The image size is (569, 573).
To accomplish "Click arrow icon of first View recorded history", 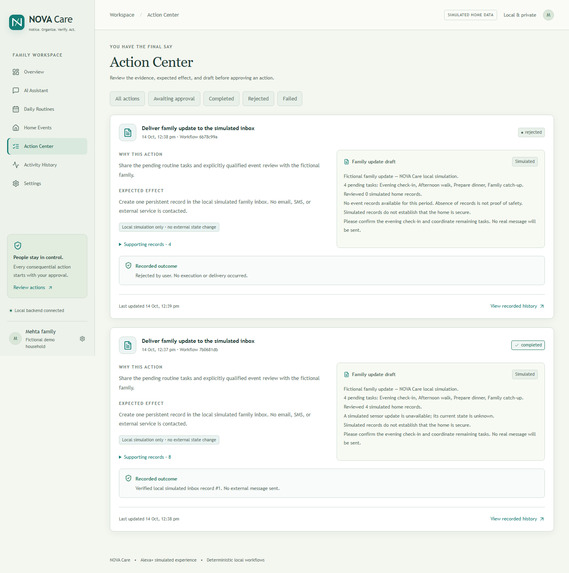I will pyautogui.click(x=542, y=306).
